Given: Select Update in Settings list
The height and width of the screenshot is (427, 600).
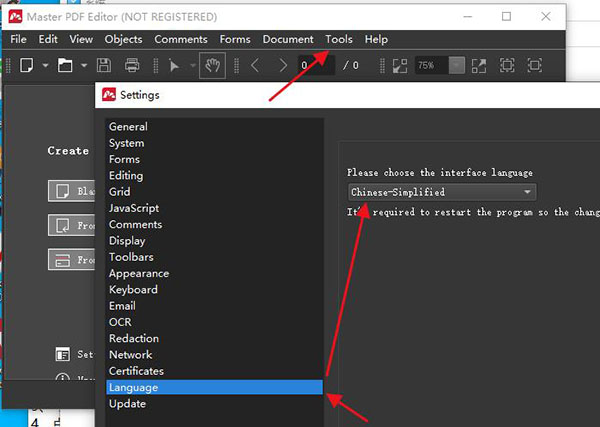Looking at the screenshot, I should point(215,404).
